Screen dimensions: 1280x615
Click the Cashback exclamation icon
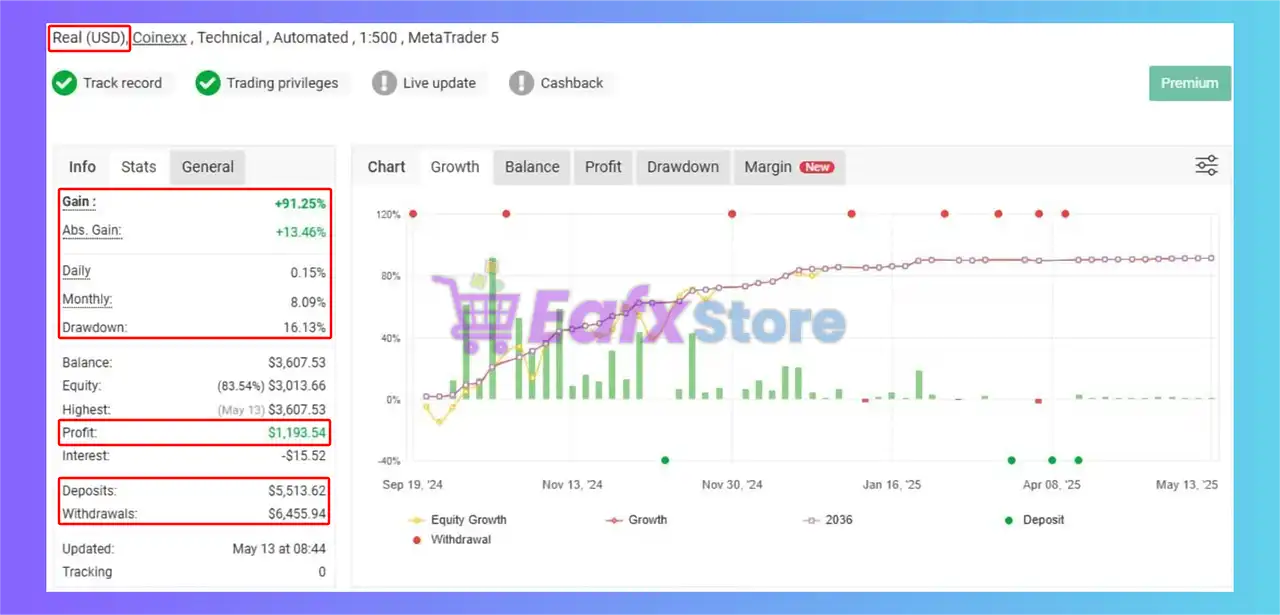pos(521,83)
